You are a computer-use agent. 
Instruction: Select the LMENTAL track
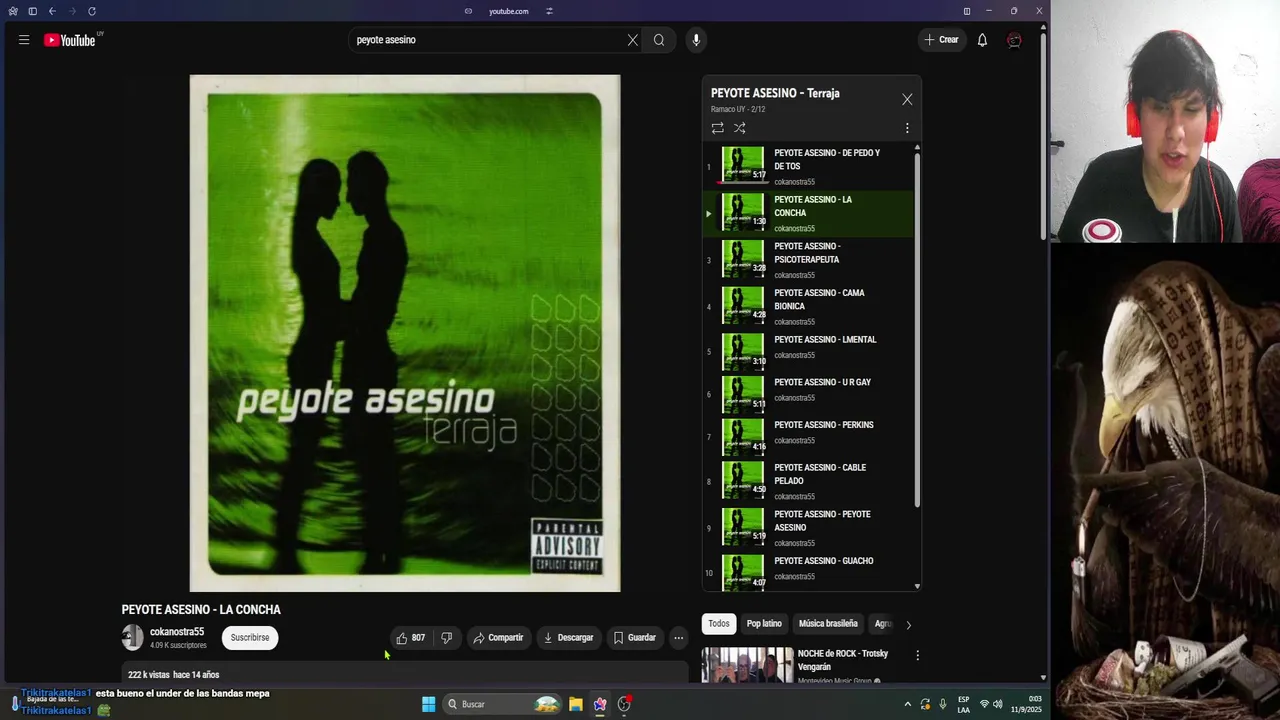tap(808, 352)
